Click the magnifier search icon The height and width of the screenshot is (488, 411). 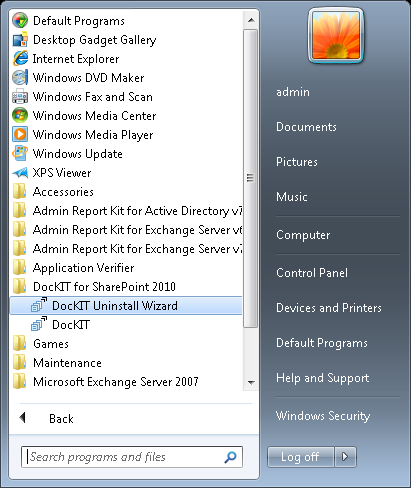pyautogui.click(x=230, y=457)
